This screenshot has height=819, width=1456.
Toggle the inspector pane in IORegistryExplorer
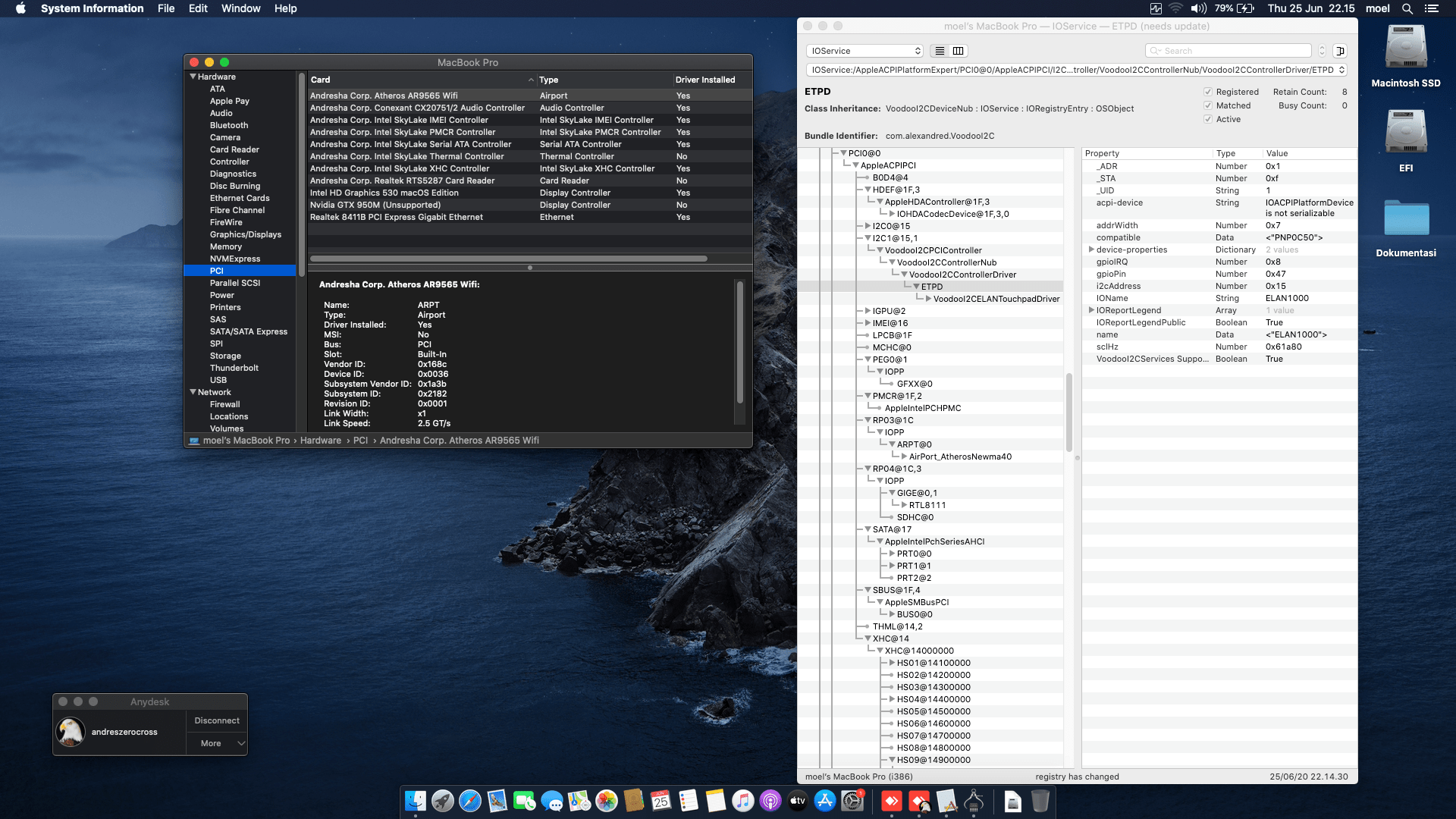tap(1341, 51)
